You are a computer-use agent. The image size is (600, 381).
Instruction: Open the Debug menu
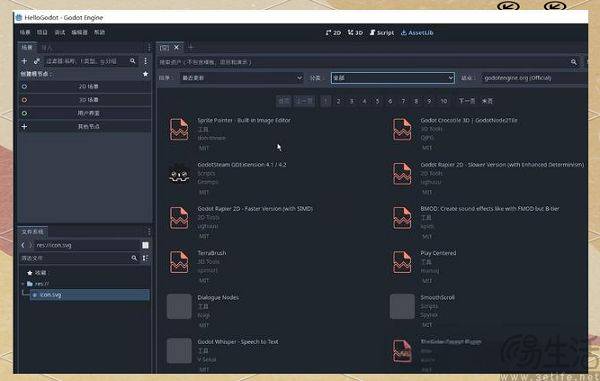pos(60,33)
